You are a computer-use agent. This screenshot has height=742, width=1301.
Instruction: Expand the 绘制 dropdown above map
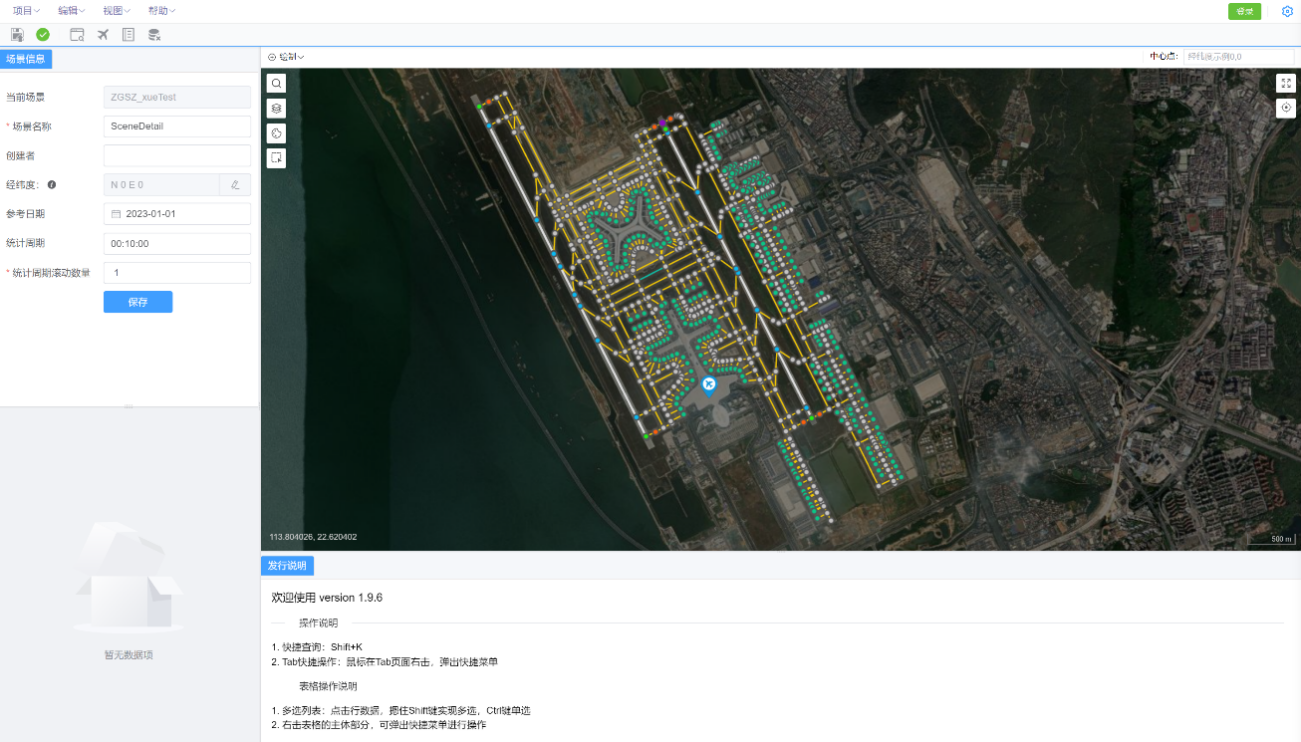click(286, 57)
